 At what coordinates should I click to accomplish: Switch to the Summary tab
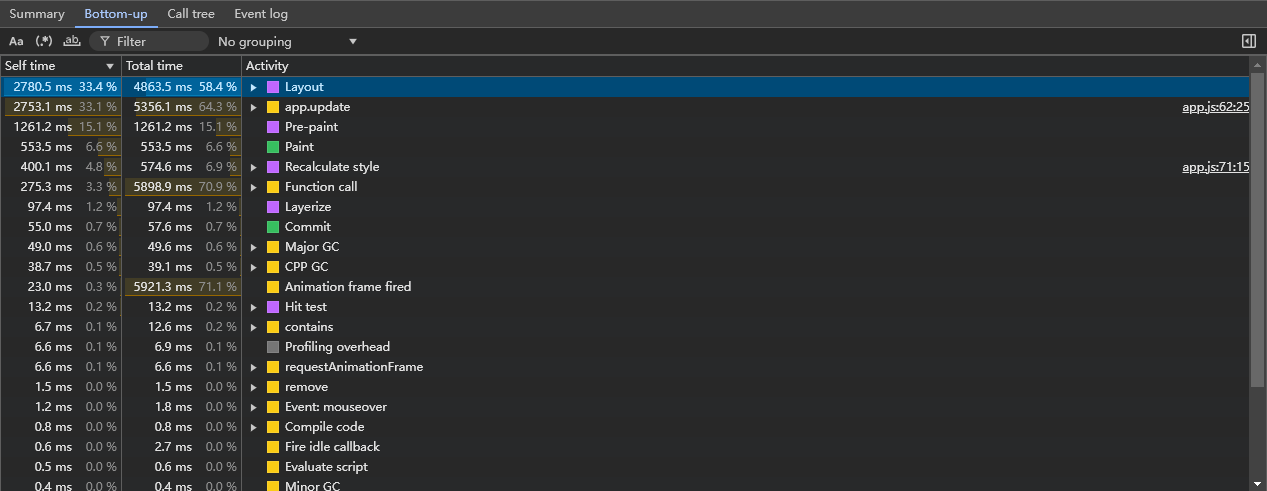(x=37, y=14)
